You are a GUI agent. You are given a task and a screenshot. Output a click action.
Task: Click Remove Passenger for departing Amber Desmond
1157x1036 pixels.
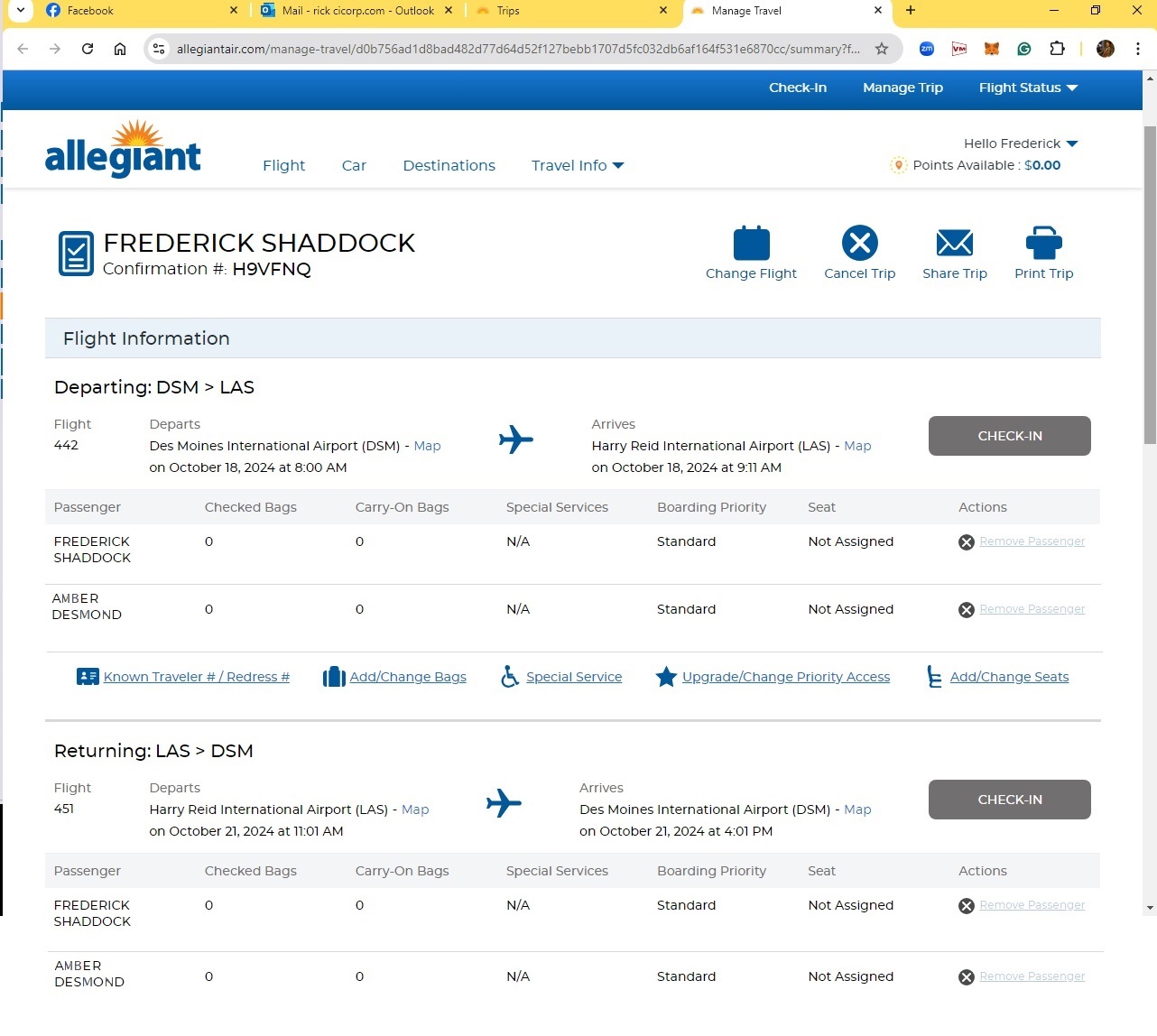(x=1032, y=609)
